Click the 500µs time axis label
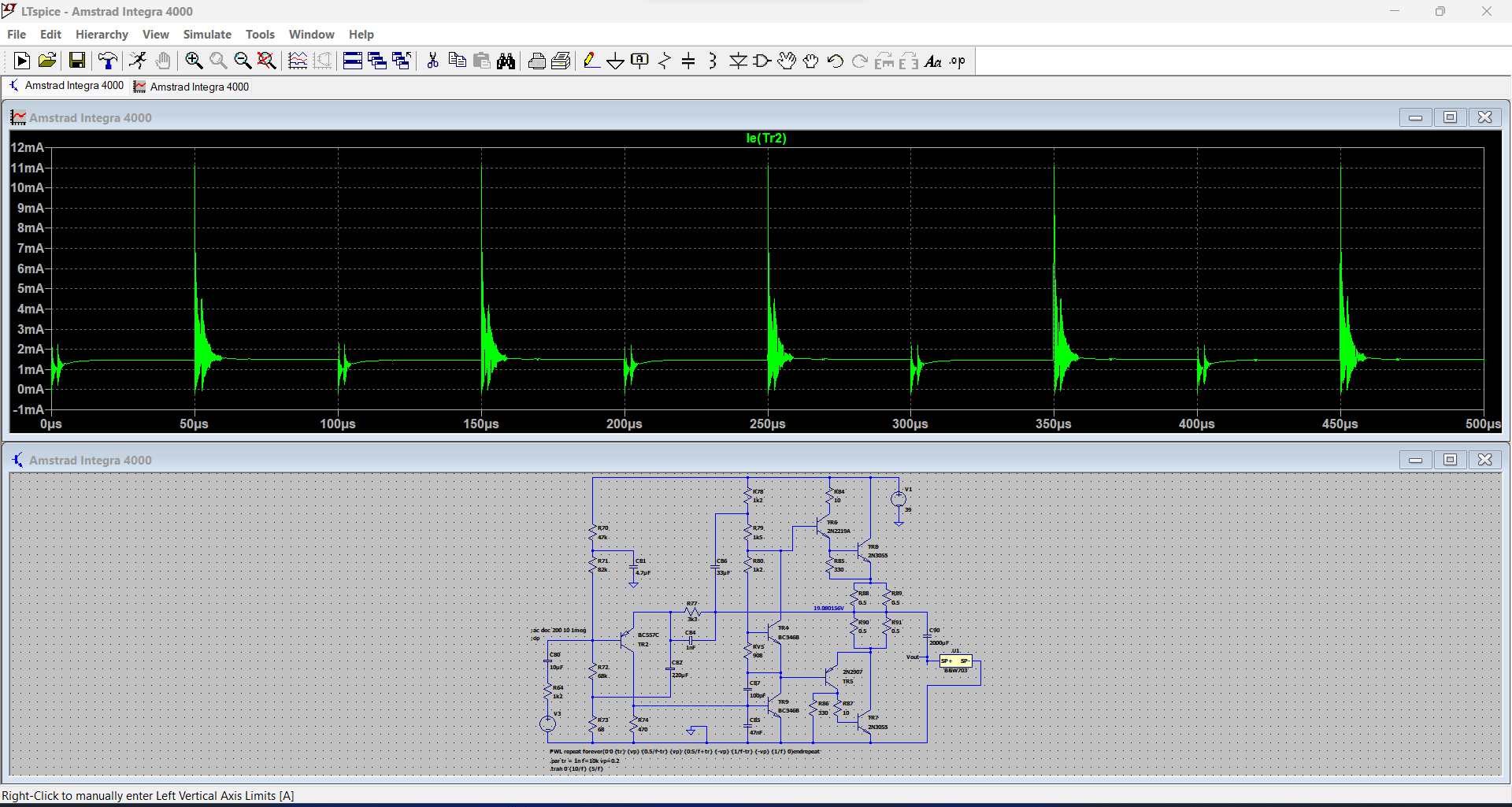This screenshot has width=1512, height=807. (x=1484, y=424)
